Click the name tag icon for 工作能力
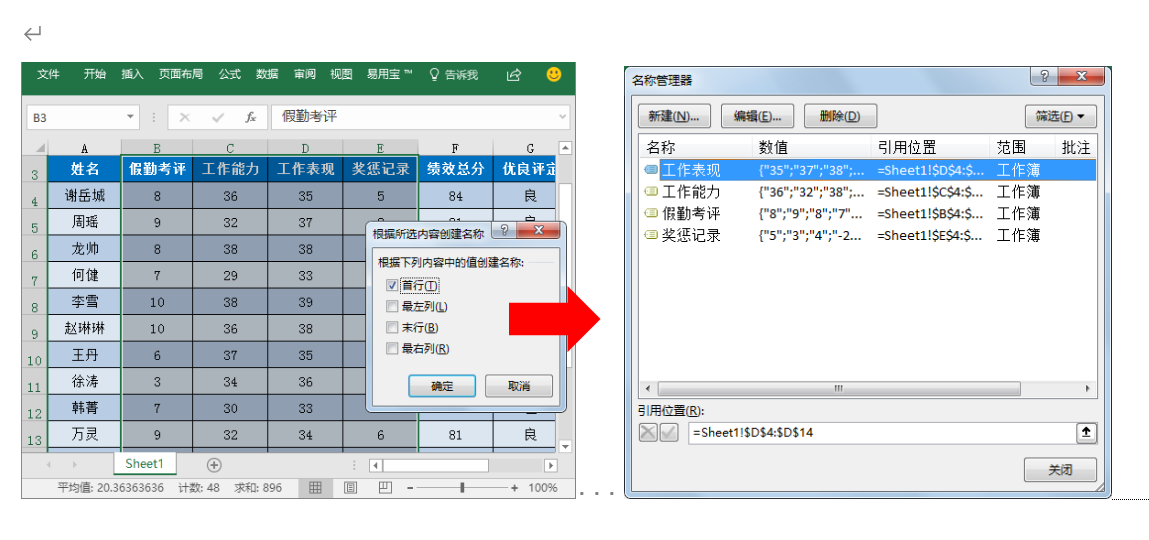 pos(651,192)
